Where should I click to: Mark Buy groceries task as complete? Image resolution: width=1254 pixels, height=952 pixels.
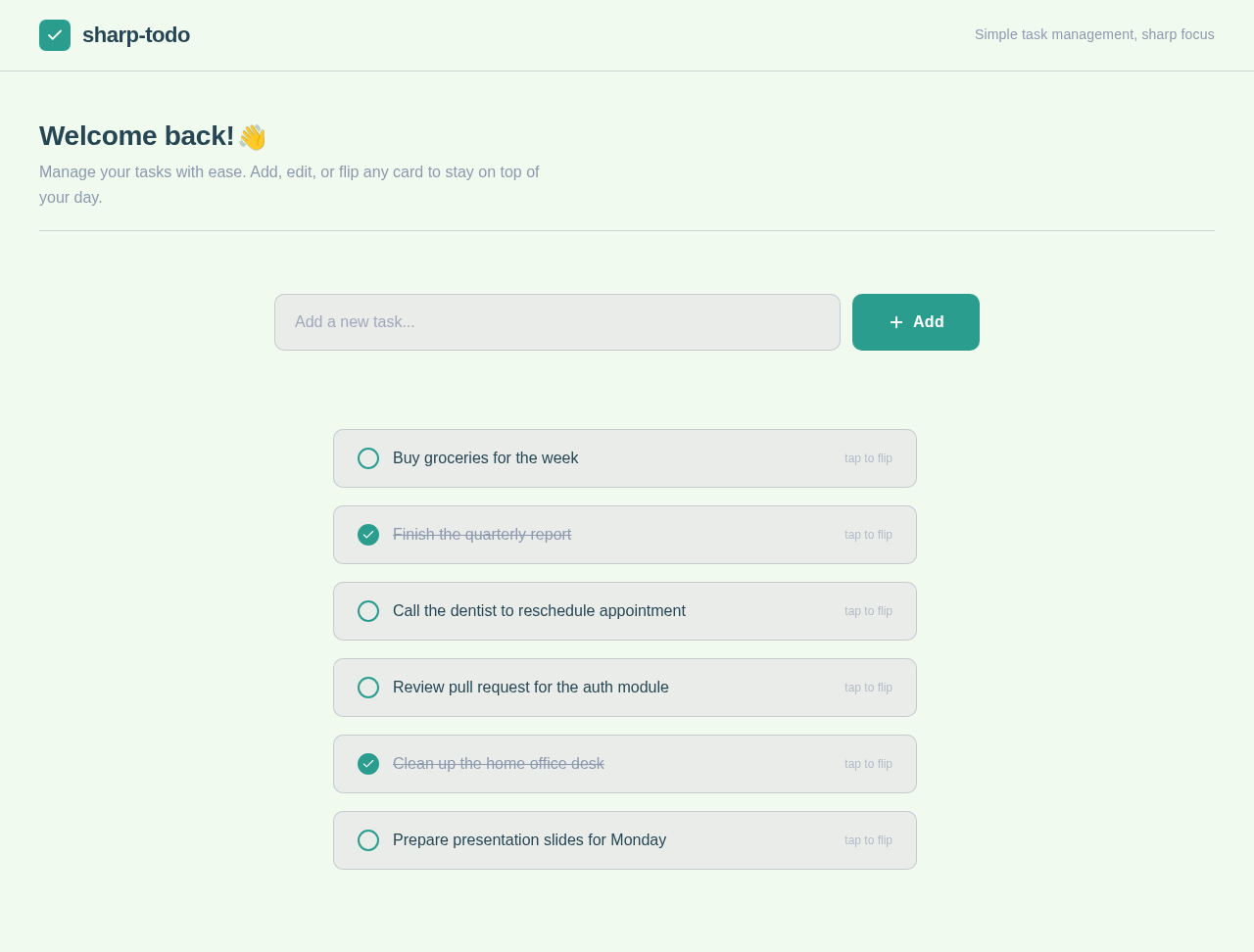tap(368, 458)
